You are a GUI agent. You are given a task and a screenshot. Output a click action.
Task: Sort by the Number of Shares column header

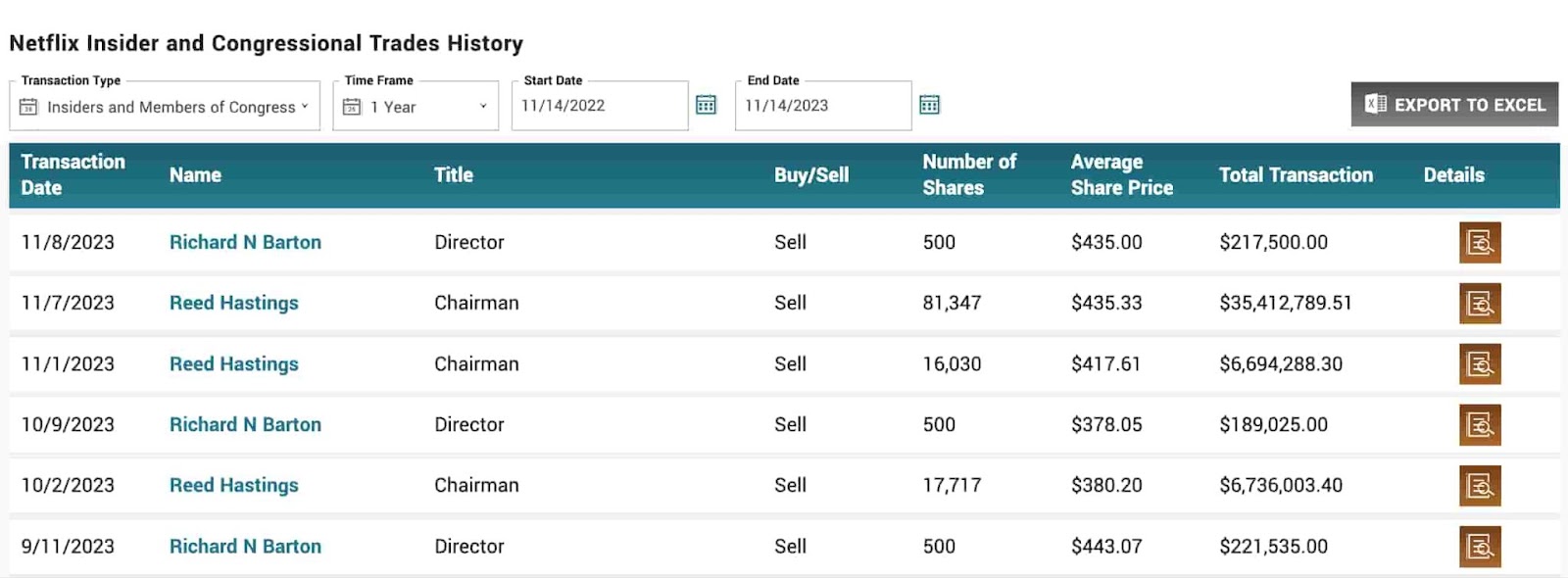click(x=969, y=175)
